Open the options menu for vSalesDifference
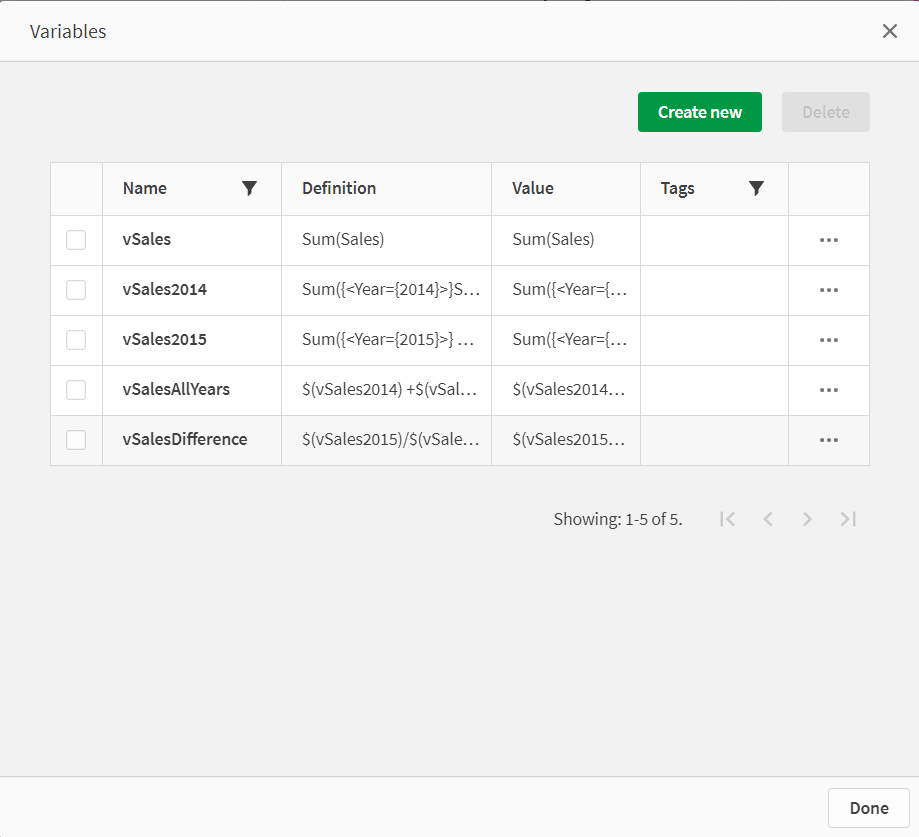This screenshot has height=837, width=919. coord(828,439)
